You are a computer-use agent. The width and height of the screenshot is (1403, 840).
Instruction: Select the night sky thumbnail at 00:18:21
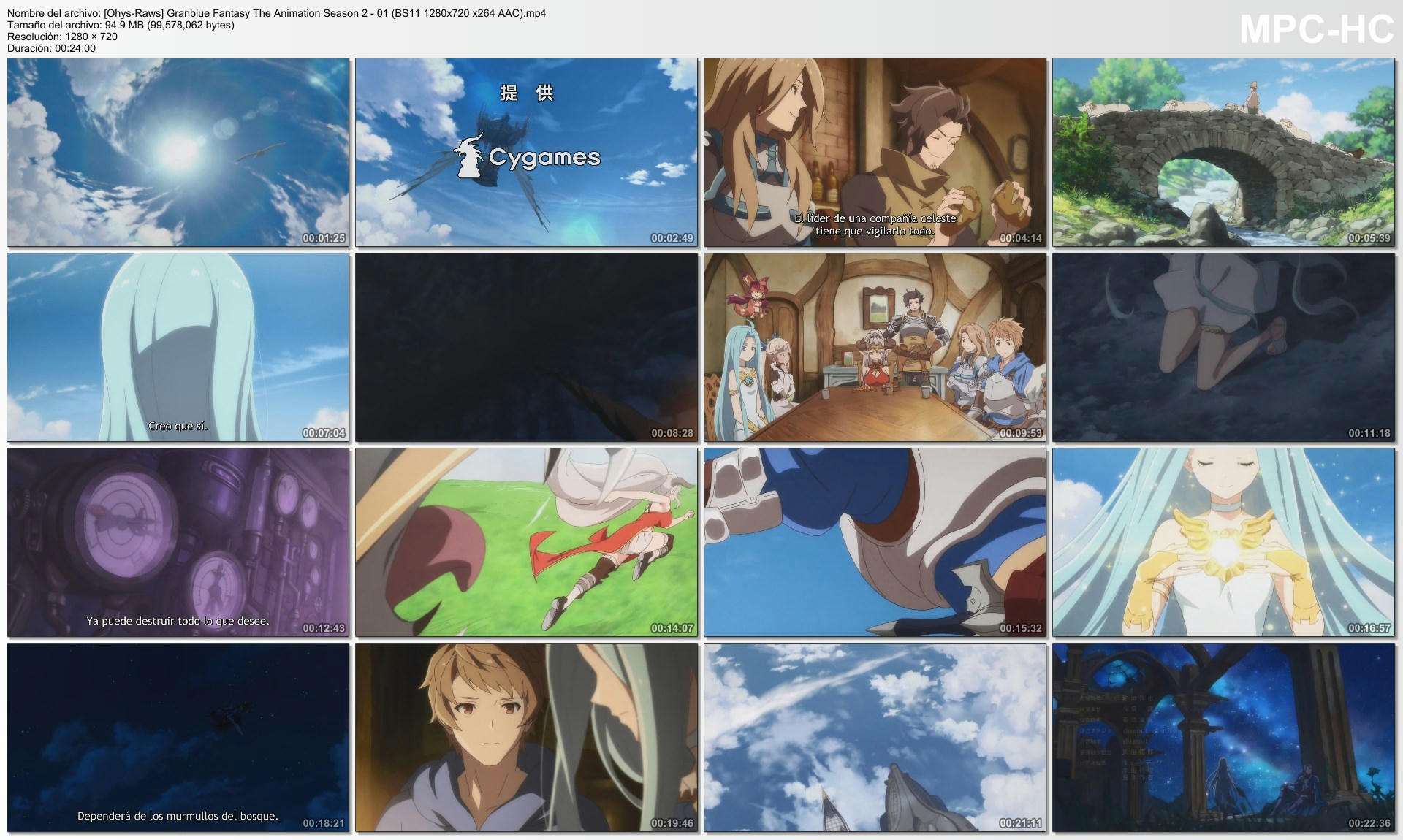(x=178, y=738)
